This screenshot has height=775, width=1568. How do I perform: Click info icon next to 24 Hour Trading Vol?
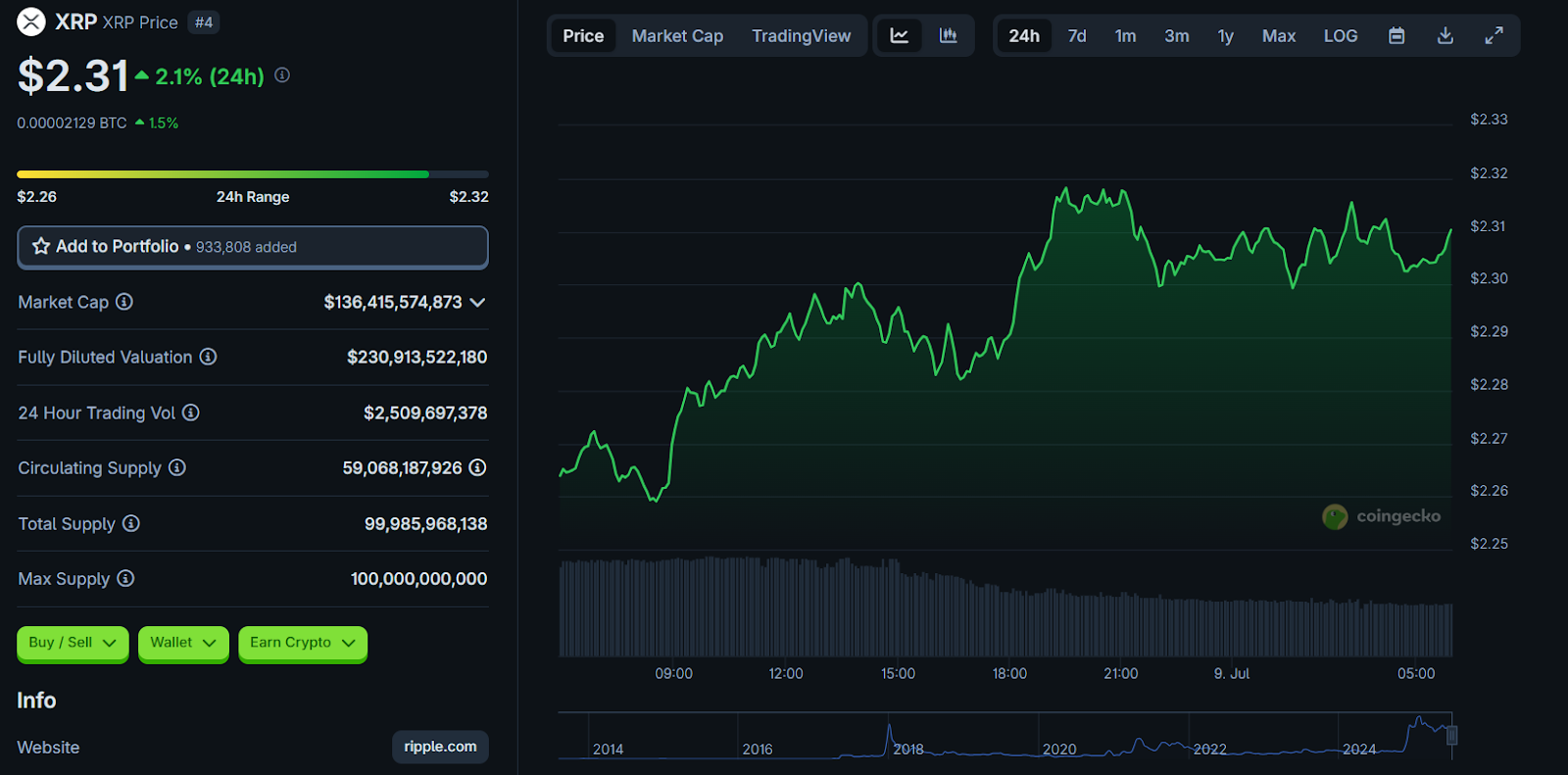pos(191,412)
